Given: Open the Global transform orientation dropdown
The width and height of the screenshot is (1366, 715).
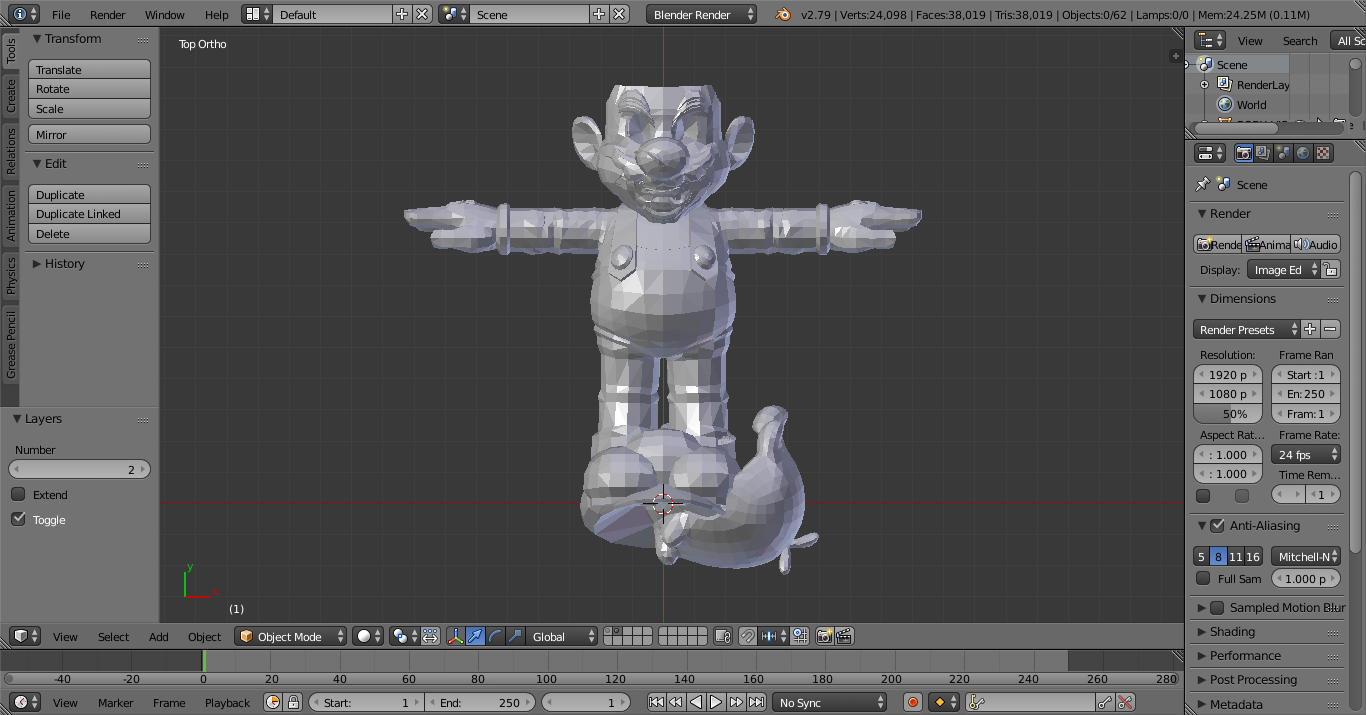Looking at the screenshot, I should [x=562, y=636].
